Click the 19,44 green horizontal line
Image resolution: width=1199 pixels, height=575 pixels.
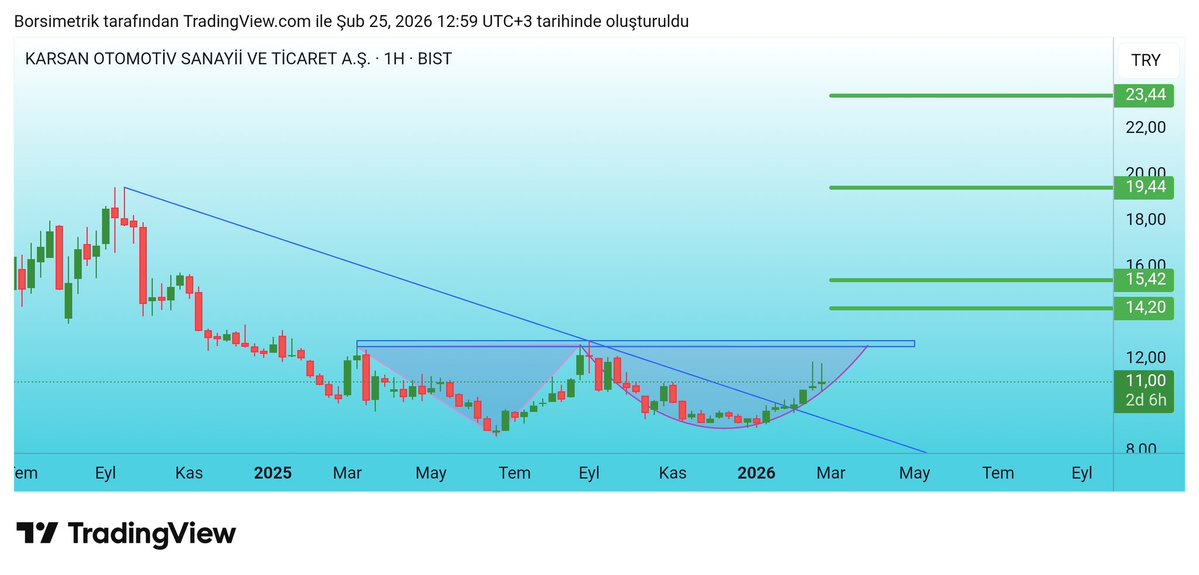tap(972, 187)
